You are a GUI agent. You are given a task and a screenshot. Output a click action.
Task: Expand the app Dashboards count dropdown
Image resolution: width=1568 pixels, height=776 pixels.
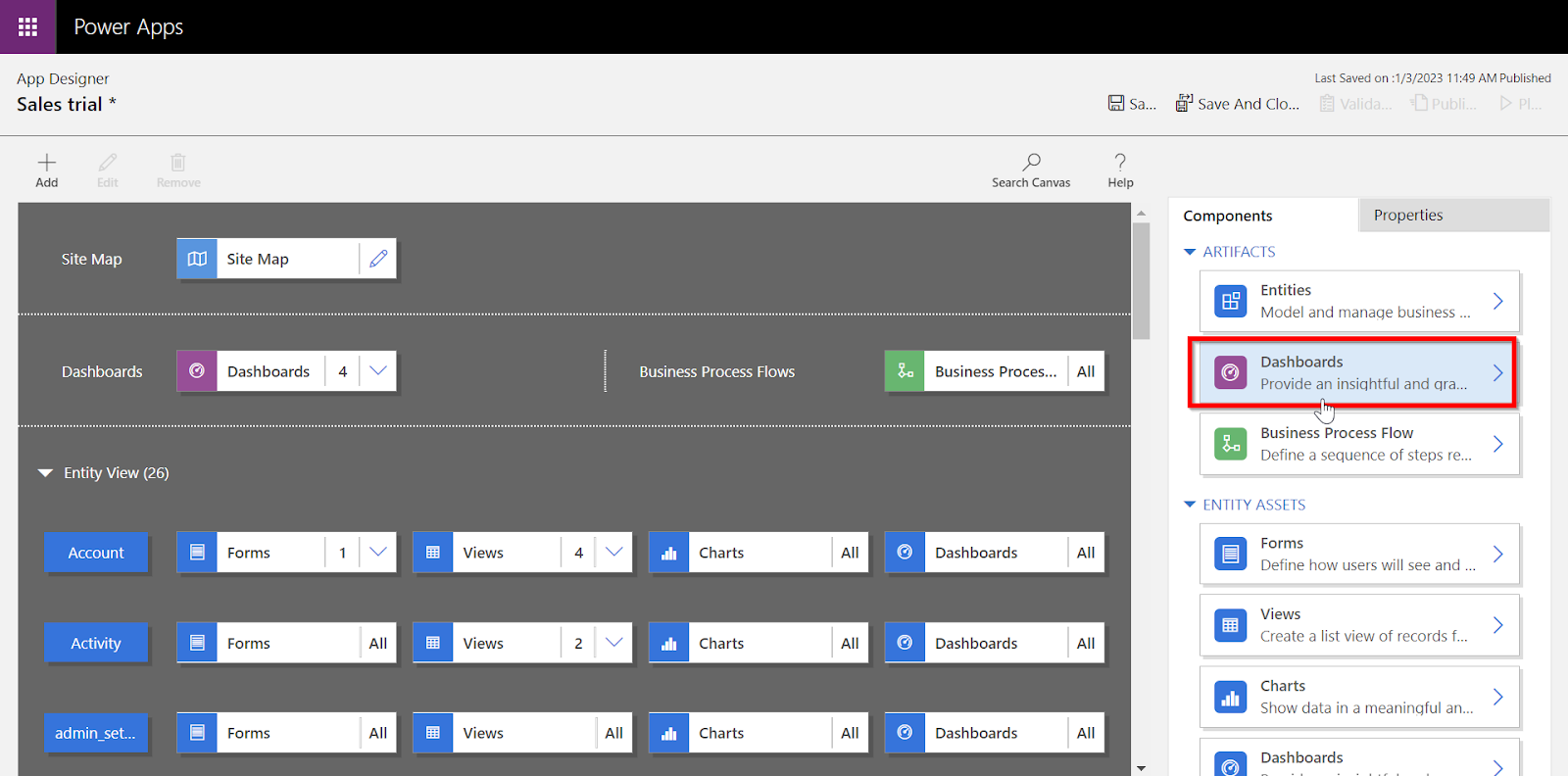pyautogui.click(x=378, y=371)
